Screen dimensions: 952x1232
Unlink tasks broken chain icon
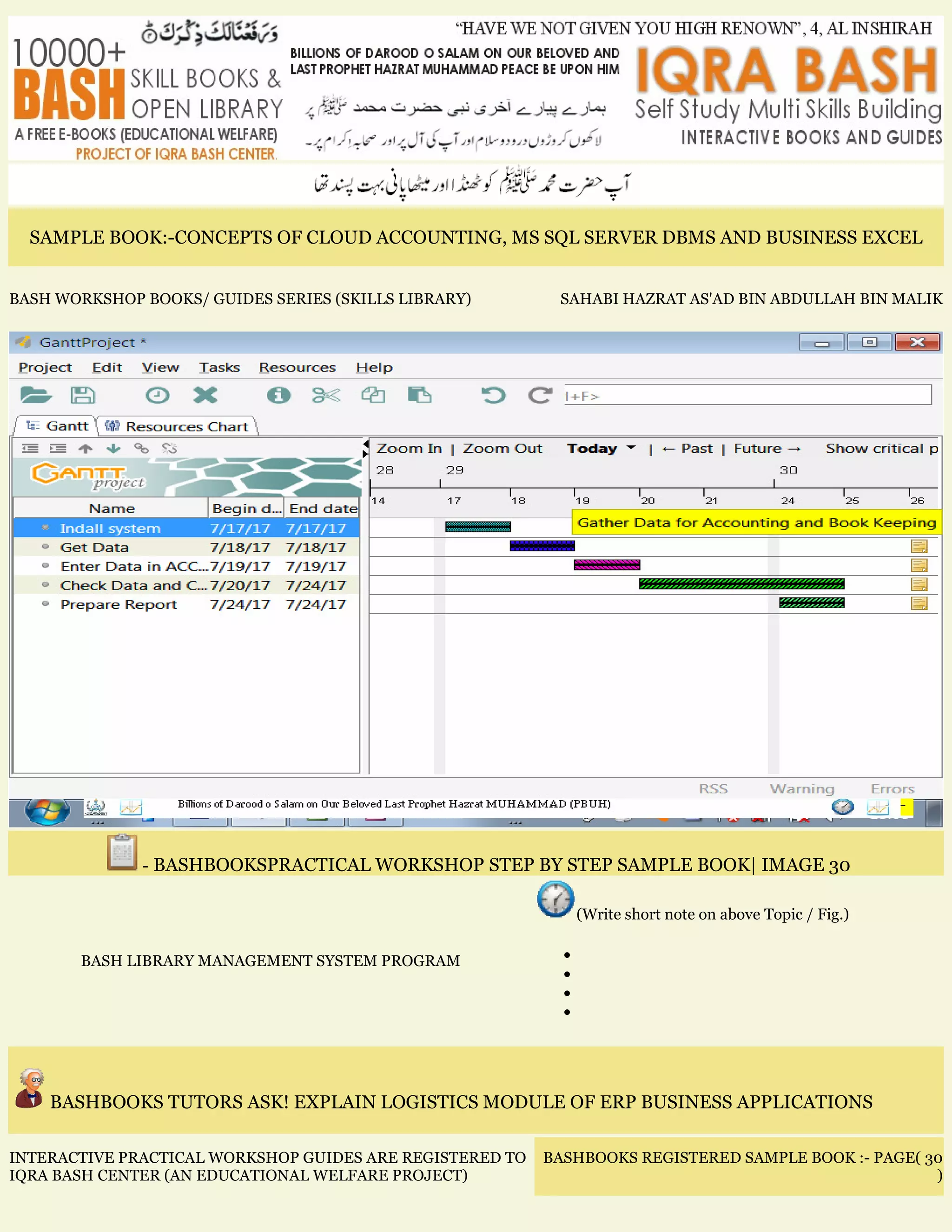coord(169,449)
